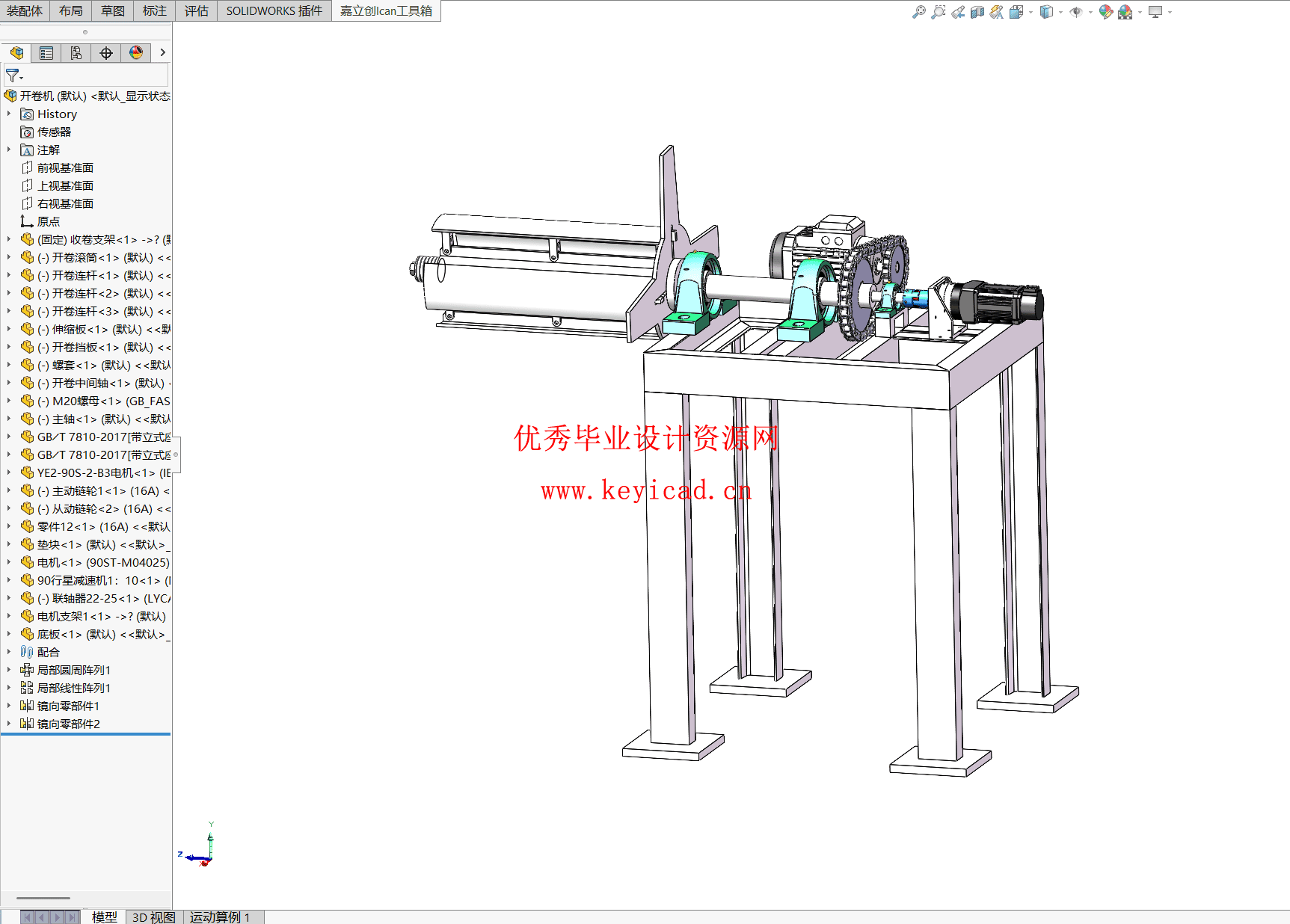This screenshot has width=1290, height=924.
Task: Click the Apply Scene icon
Action: point(1125,12)
